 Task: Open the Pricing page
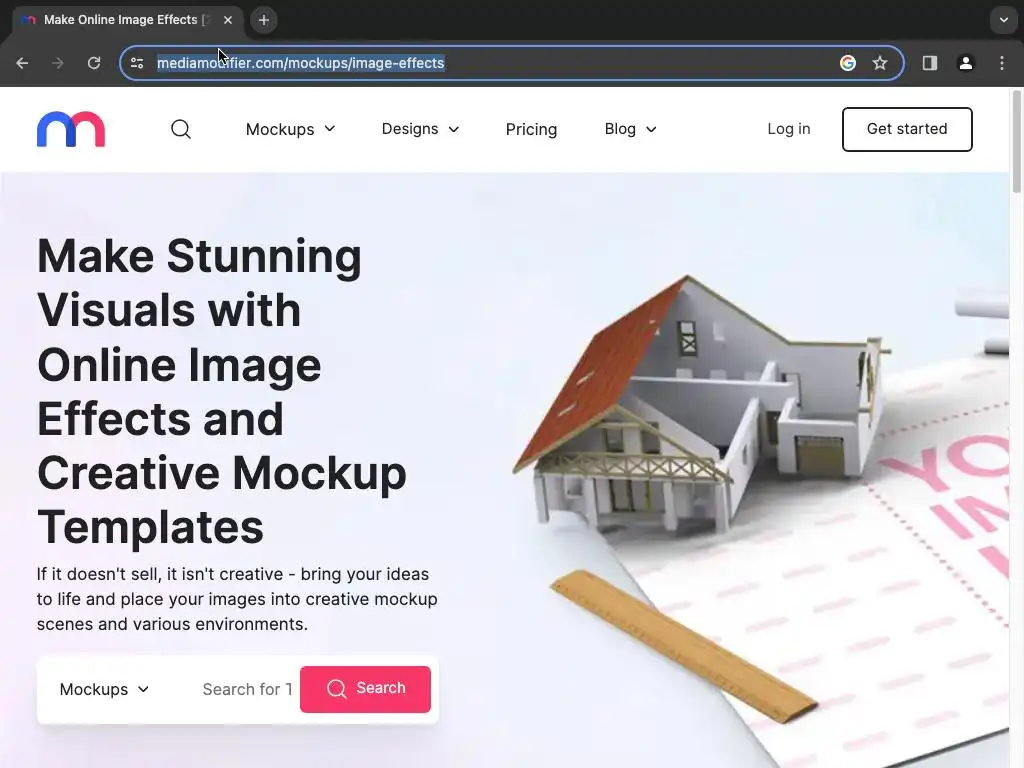(531, 129)
